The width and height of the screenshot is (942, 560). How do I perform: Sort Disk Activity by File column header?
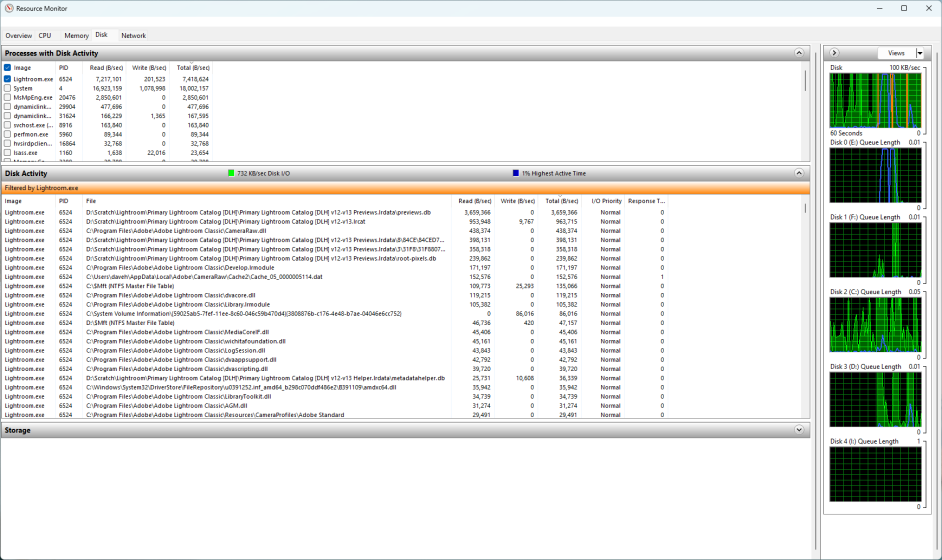(91, 201)
